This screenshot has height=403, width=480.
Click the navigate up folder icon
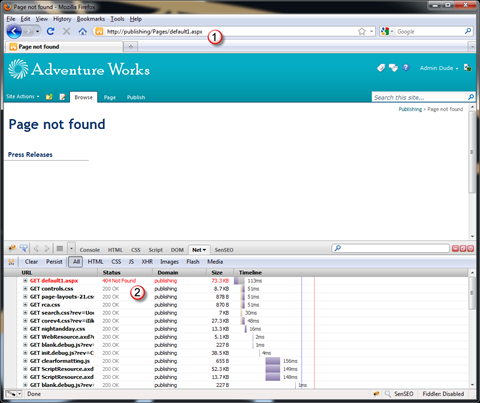[x=49, y=97]
